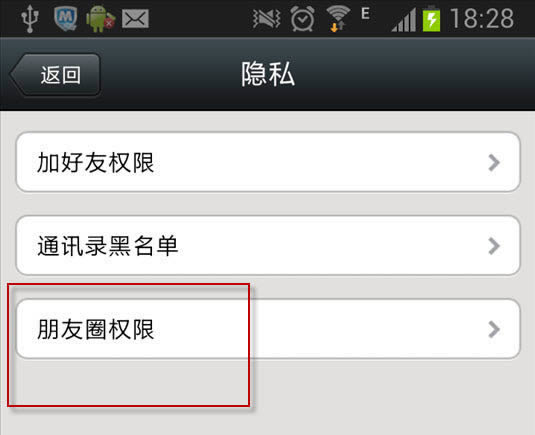Viewport: 535px width, 435px height.
Task: Tap the 返回 back button
Action: pyautogui.click(x=55, y=74)
